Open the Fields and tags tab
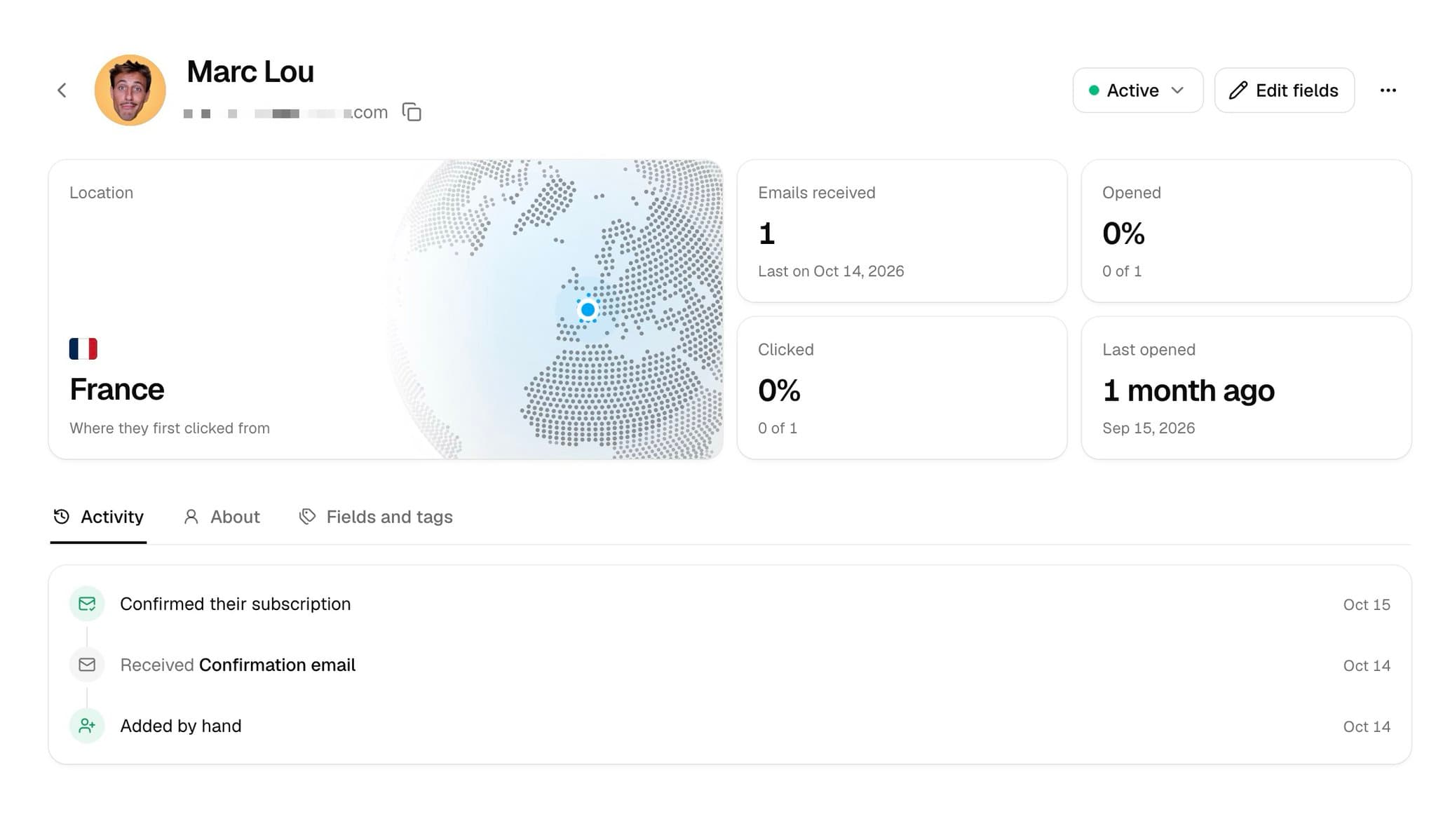Viewport: 1436px width, 840px height. (376, 517)
